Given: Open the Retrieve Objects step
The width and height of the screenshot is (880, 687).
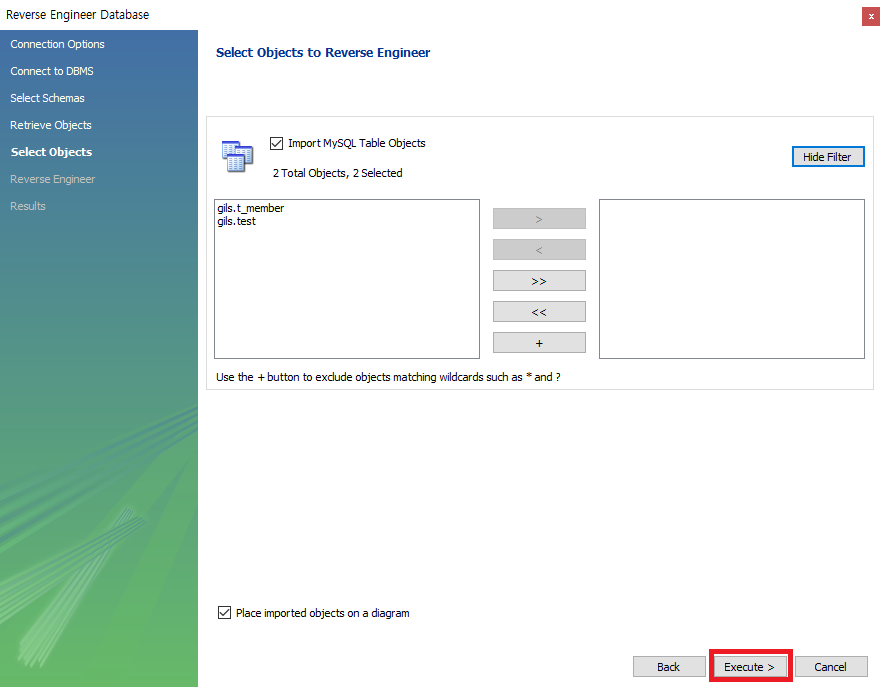Looking at the screenshot, I should tap(51, 125).
